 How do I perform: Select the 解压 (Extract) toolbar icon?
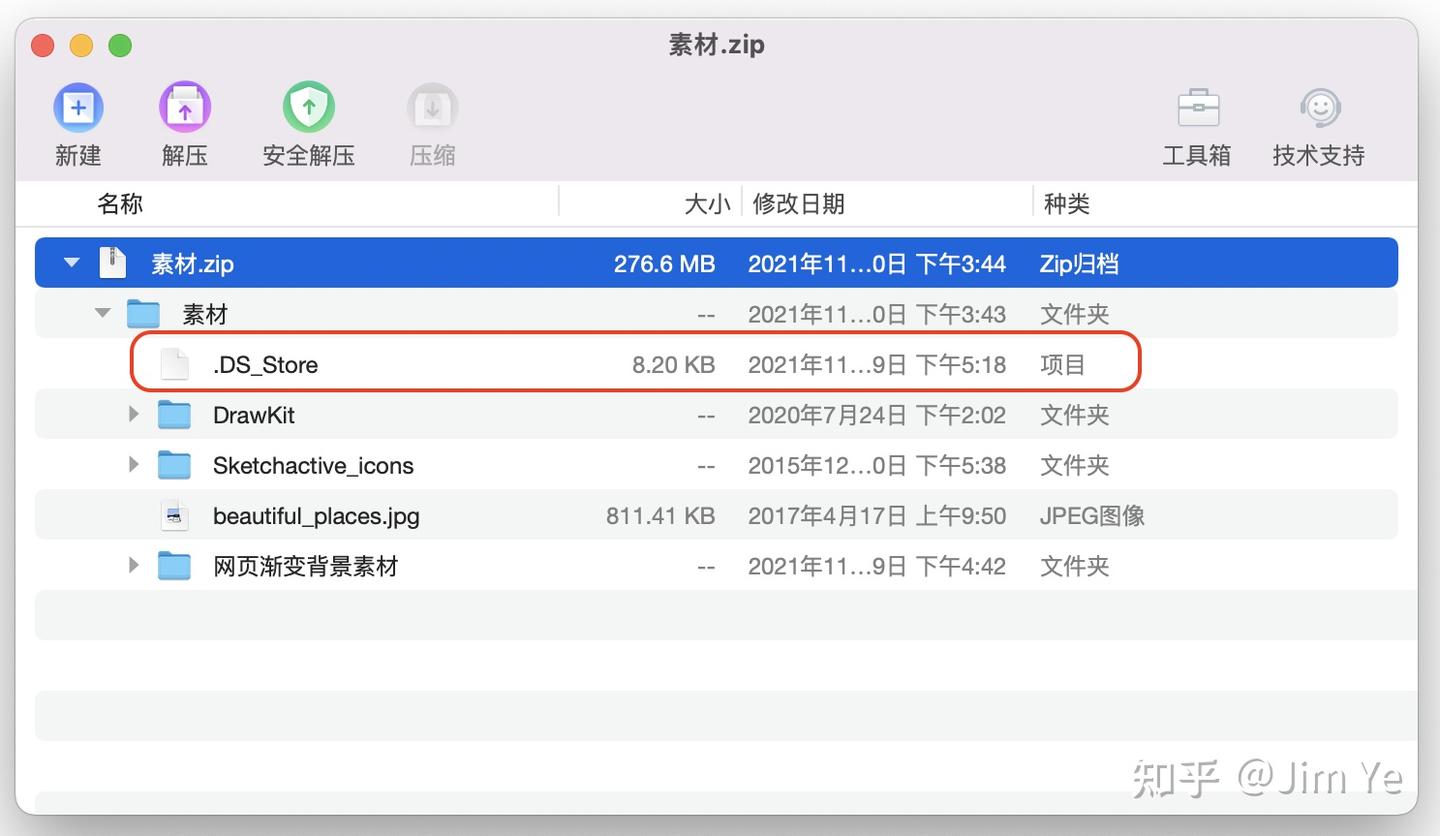(x=184, y=106)
